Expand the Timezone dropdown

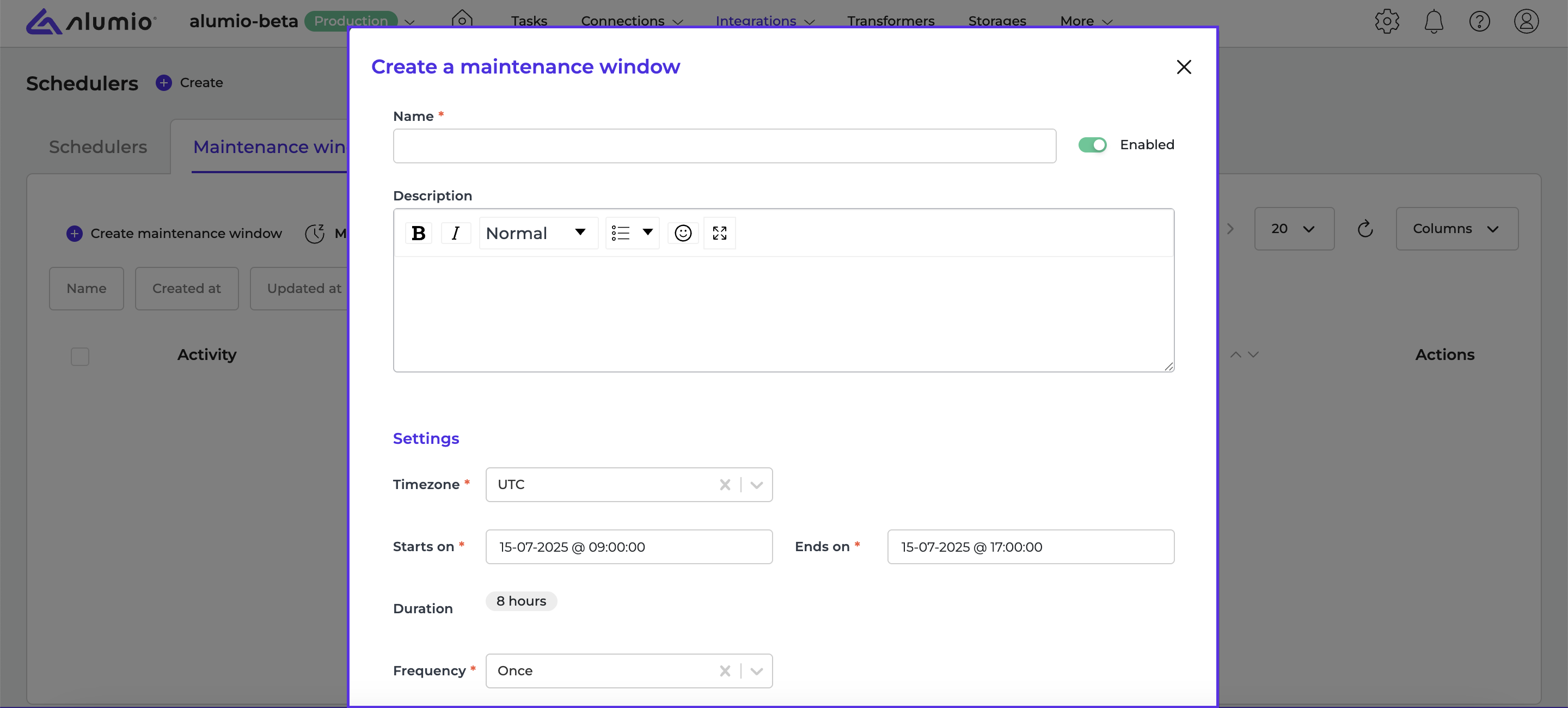[x=757, y=485]
